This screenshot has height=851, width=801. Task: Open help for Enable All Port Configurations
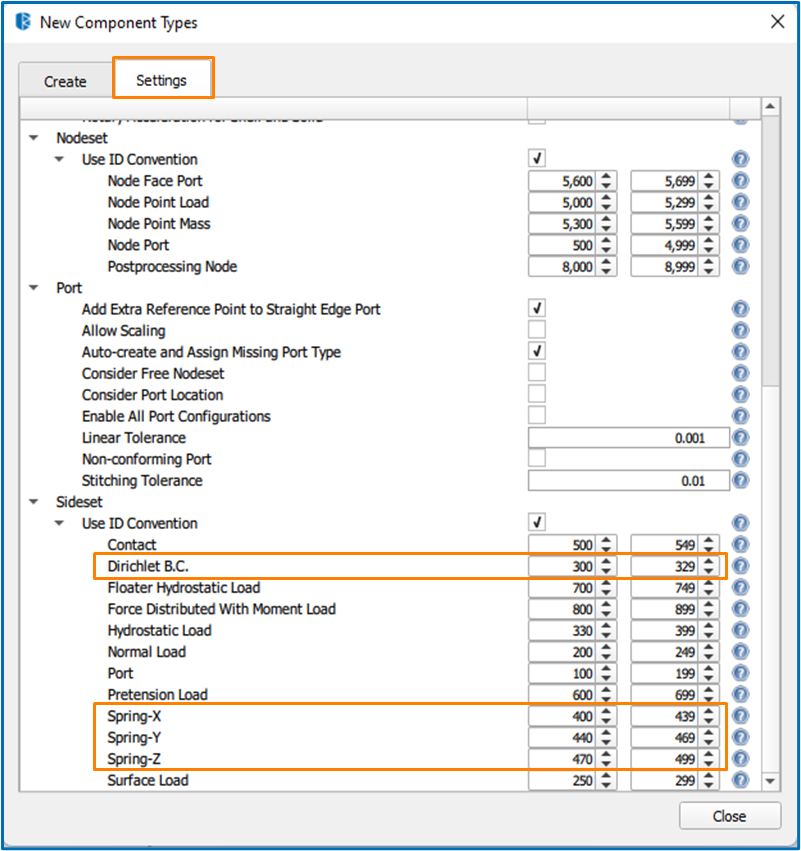click(740, 416)
